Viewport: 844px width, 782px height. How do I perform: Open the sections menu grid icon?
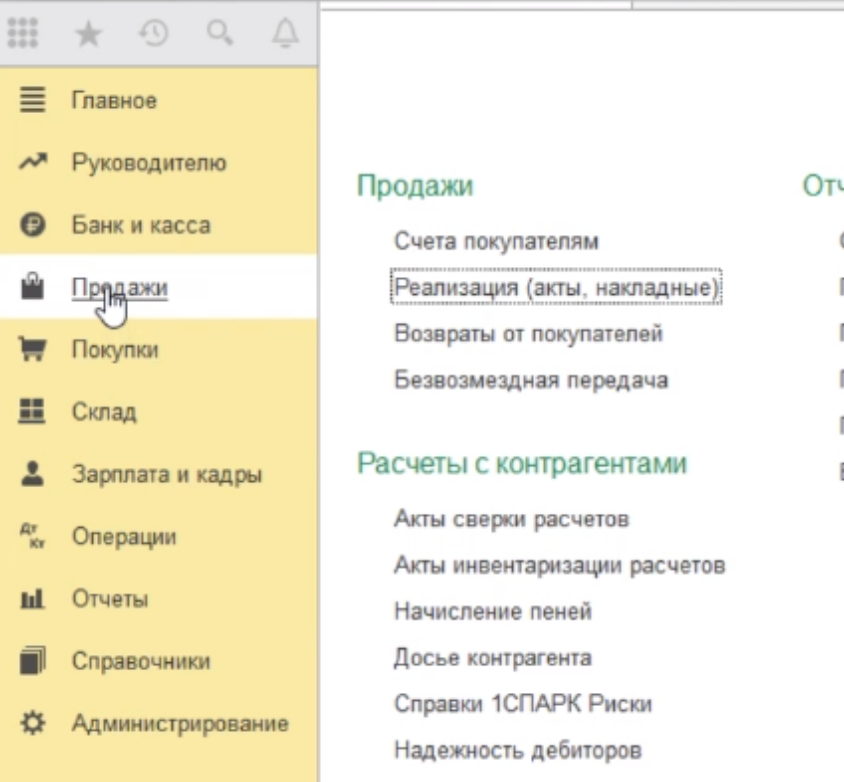(23, 34)
